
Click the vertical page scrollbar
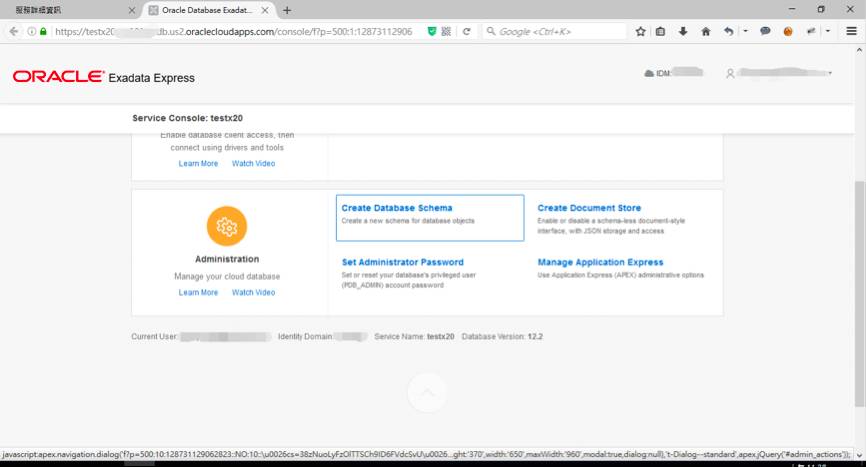point(859,293)
